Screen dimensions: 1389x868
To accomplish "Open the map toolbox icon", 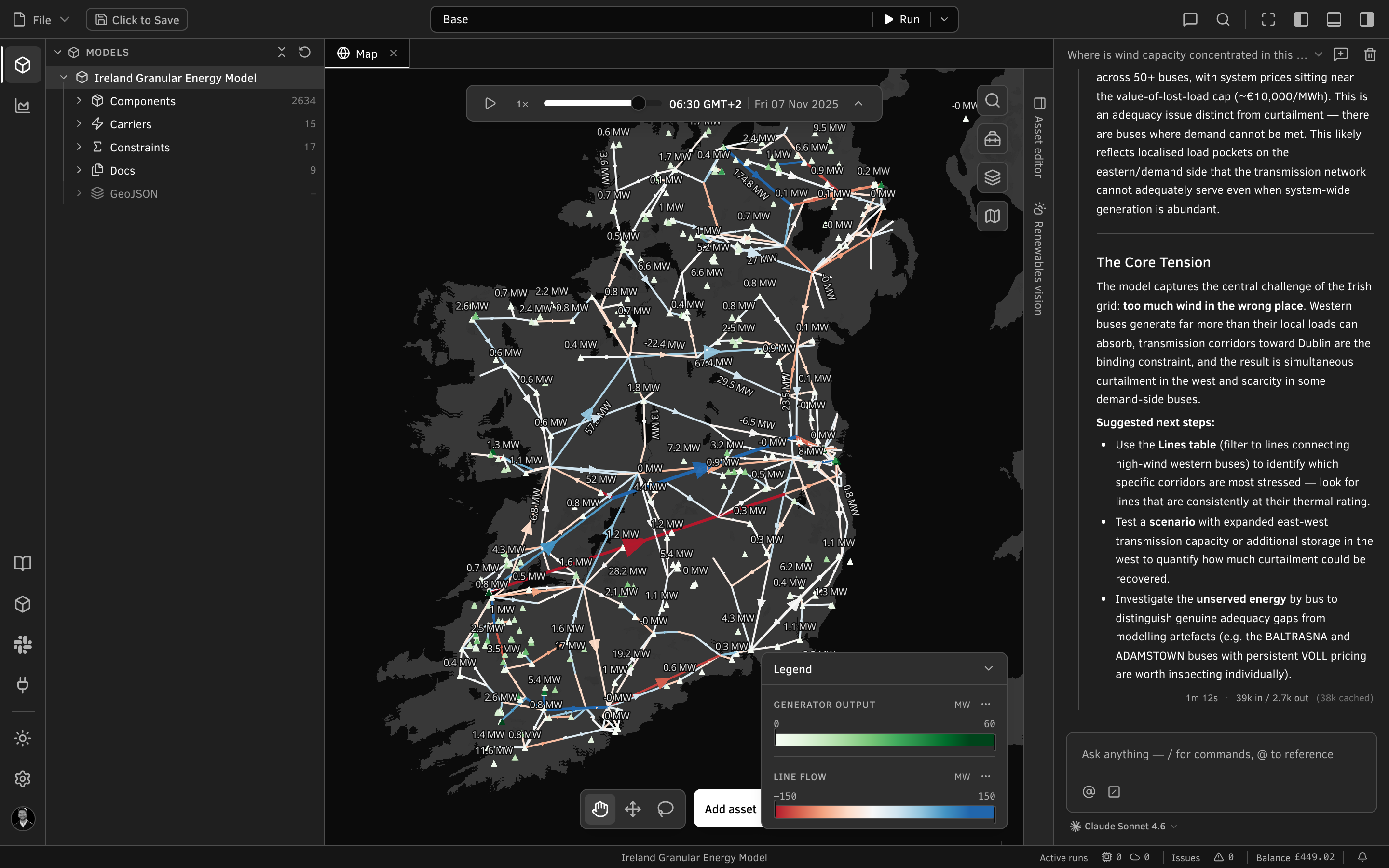I will [993, 139].
